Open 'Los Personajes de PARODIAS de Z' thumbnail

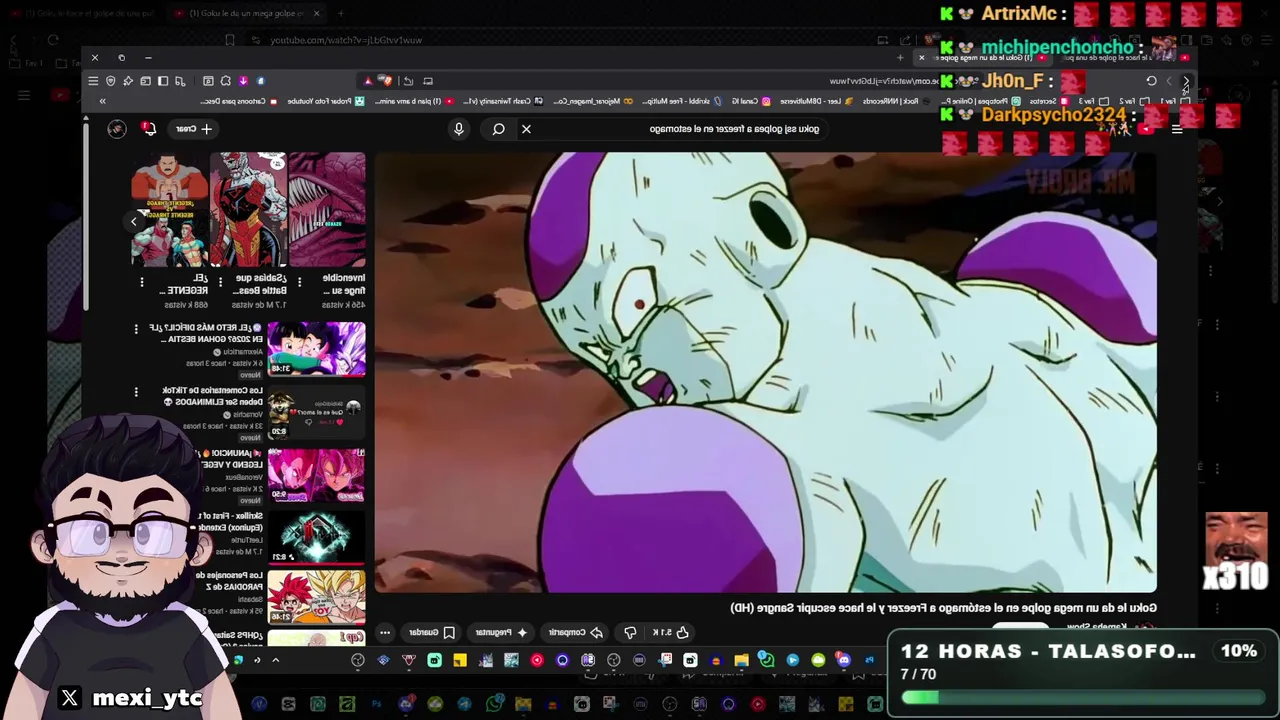(316, 598)
